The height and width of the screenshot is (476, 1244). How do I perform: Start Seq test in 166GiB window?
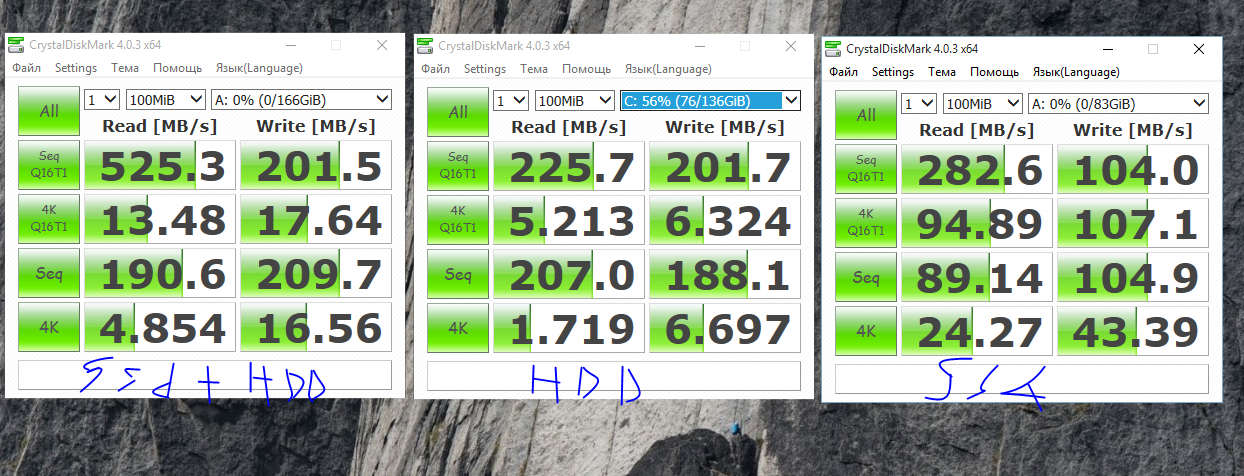point(48,273)
